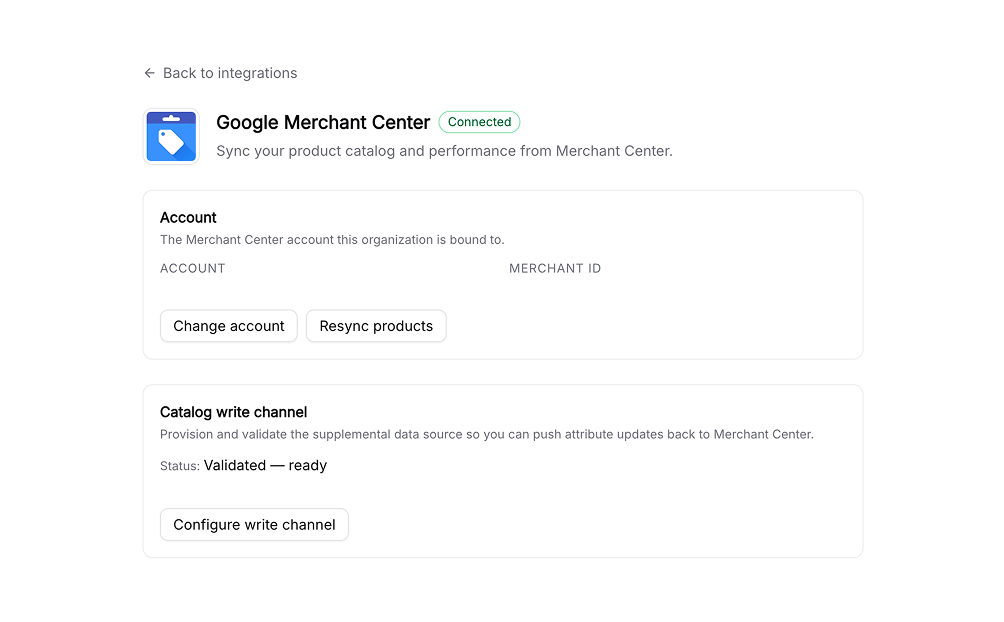Click the Provision and validate description text

(x=487, y=434)
